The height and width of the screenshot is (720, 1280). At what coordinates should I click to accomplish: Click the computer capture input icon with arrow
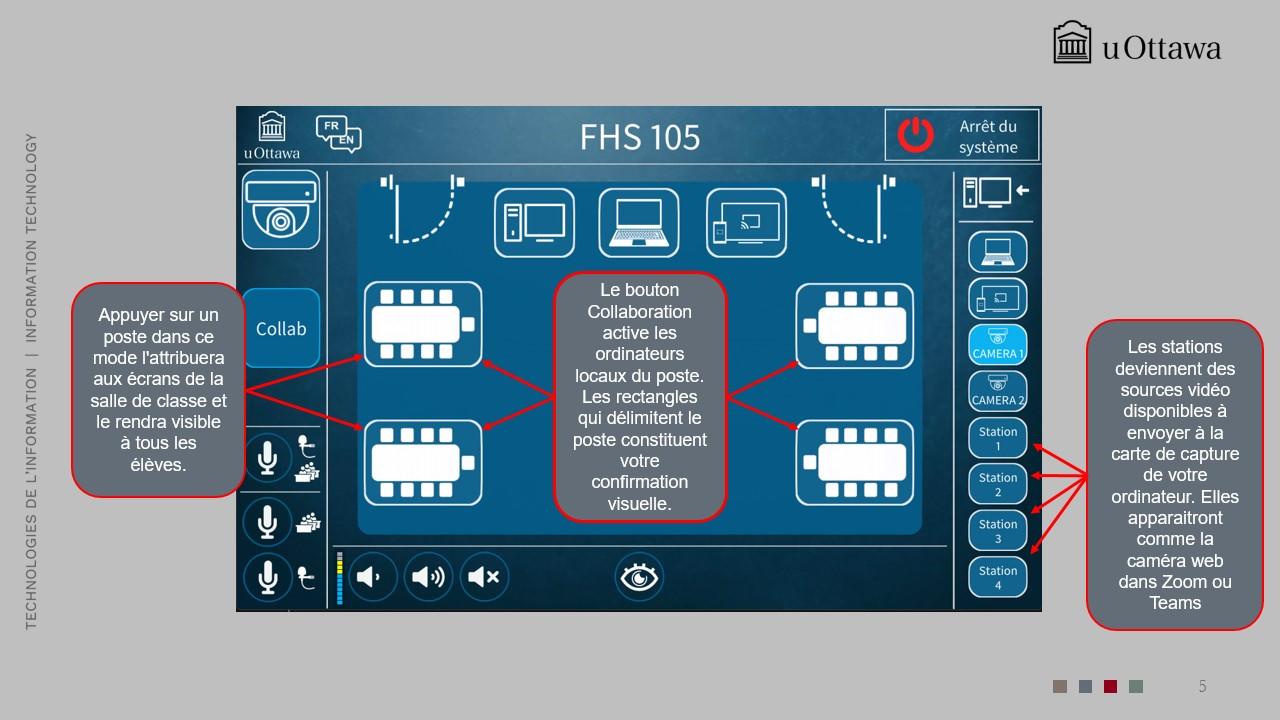pos(995,192)
